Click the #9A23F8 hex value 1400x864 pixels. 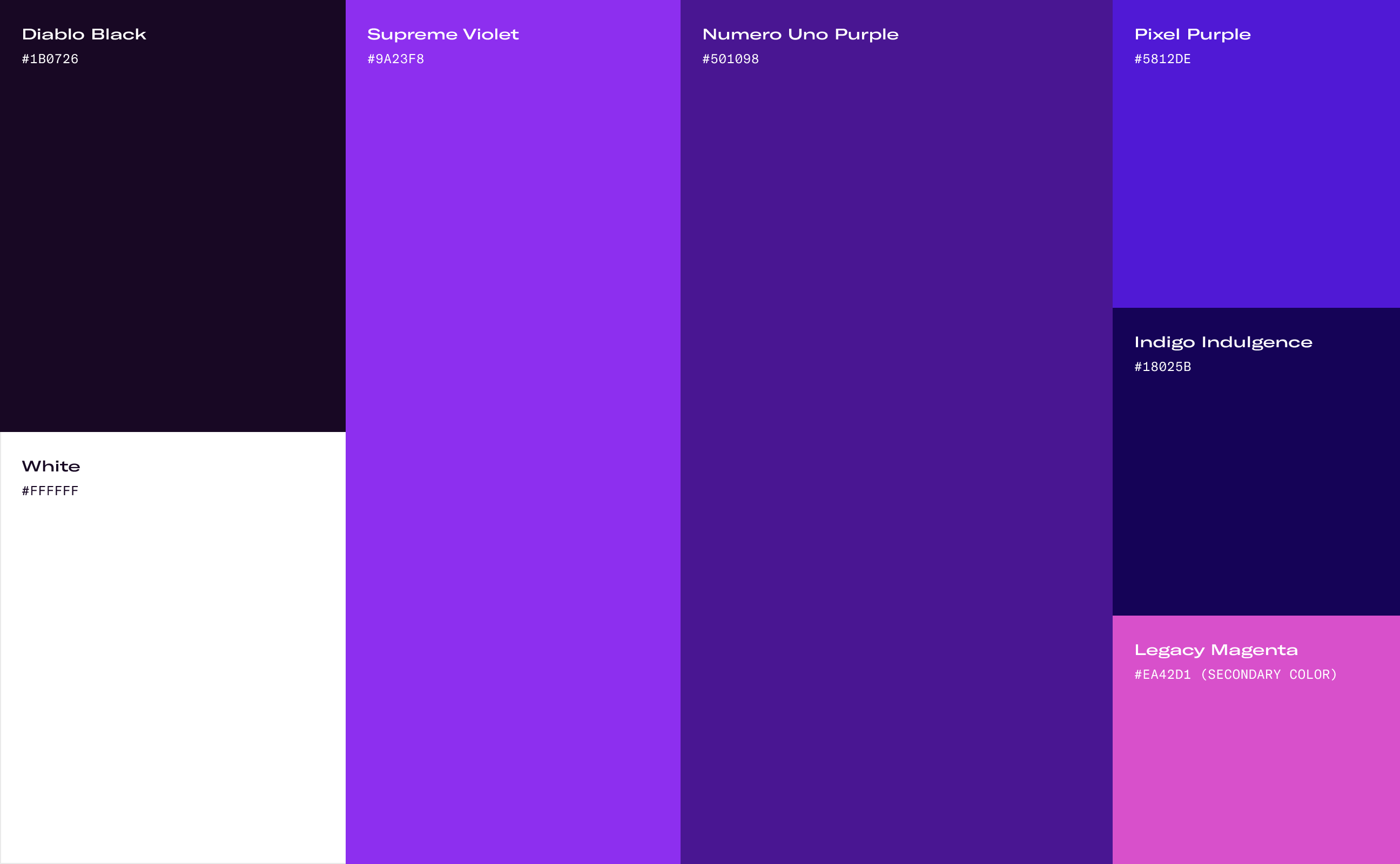(x=395, y=59)
